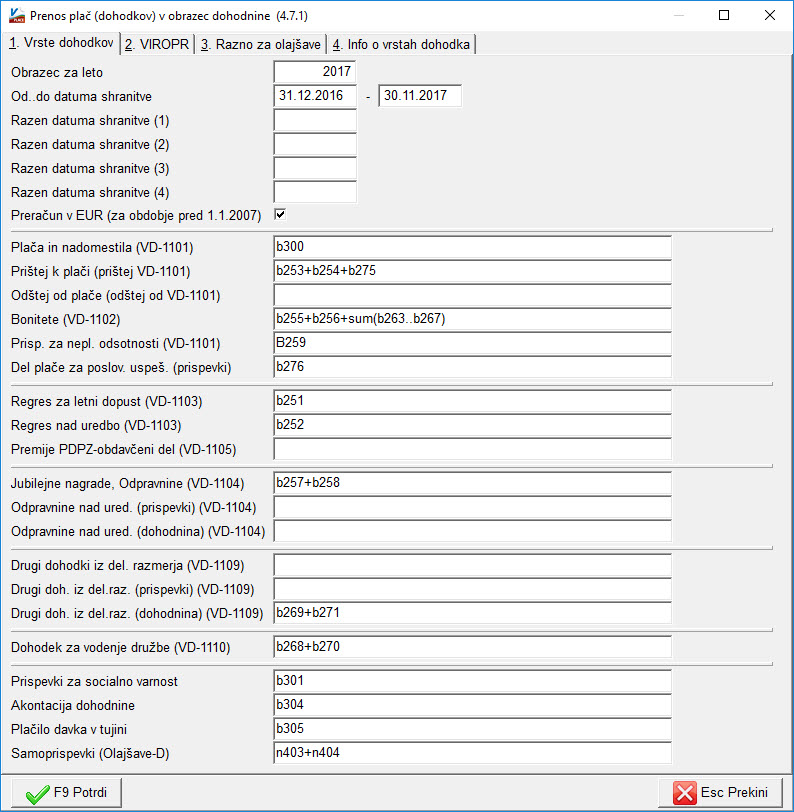Click the empty Premije PDPZ-obdavčeni del field
This screenshot has width=794, height=812.
(x=472, y=449)
